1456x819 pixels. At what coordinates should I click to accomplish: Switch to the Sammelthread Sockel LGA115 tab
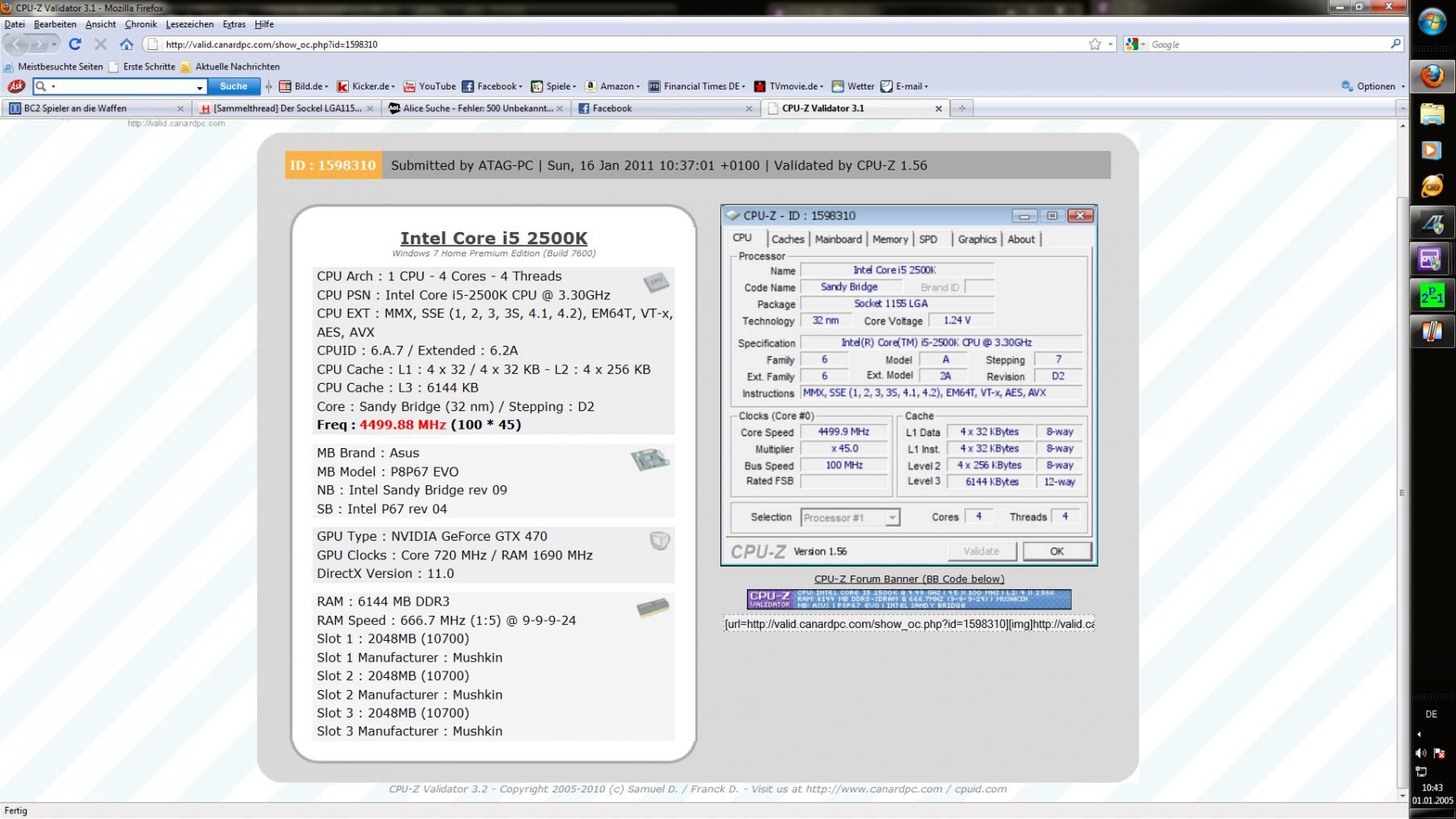point(286,108)
